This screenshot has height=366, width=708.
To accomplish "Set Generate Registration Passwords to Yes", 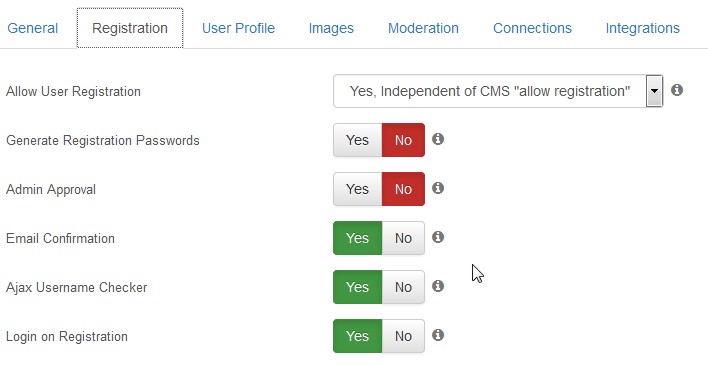I will (x=358, y=140).
